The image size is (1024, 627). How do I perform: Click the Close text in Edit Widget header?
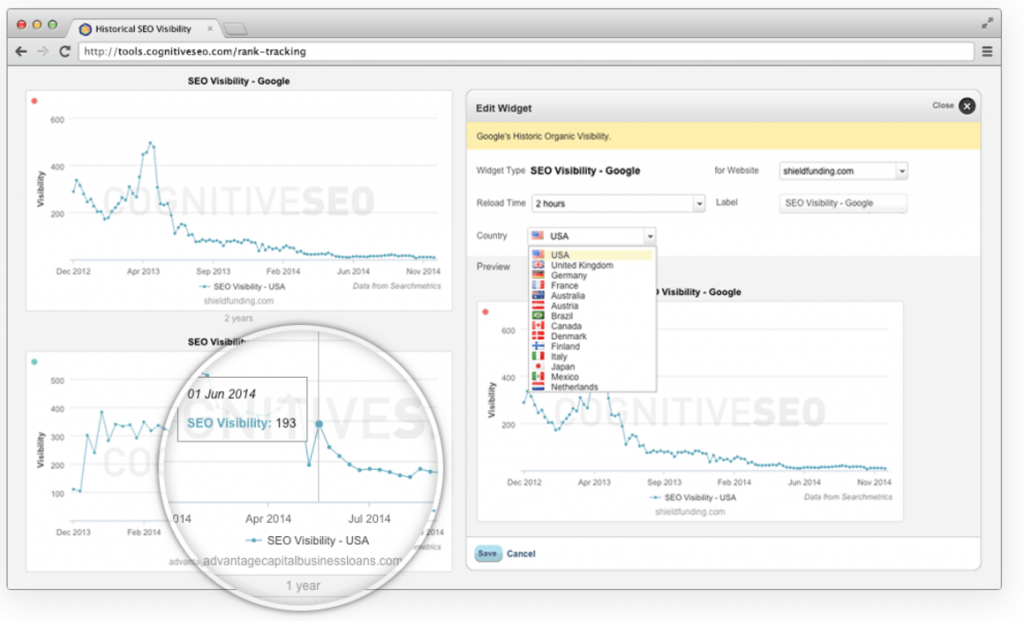942,105
